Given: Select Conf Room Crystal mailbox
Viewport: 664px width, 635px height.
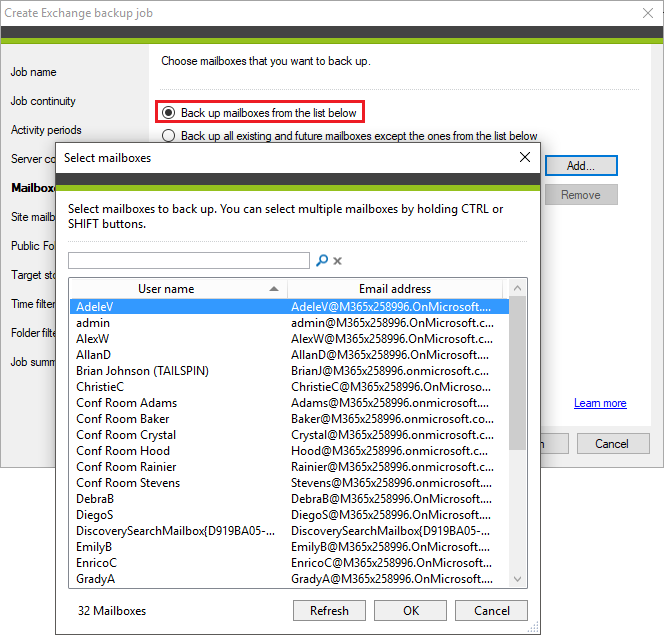Looking at the screenshot, I should point(289,435).
